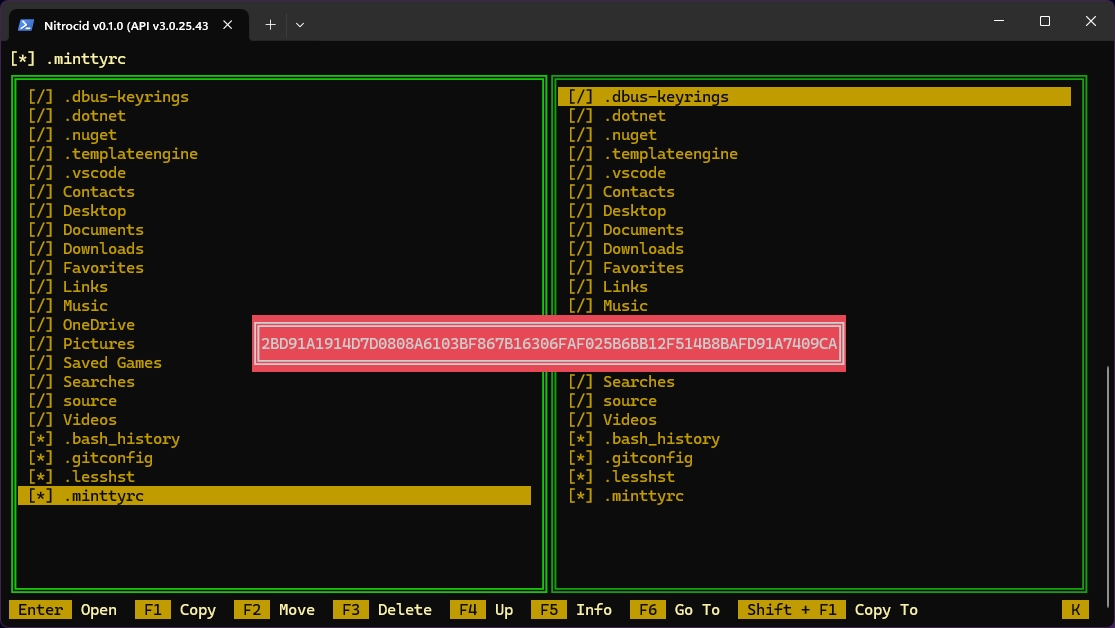This screenshot has height=628, width=1115.
Task: Click the PowerShell icon in the tab
Action: [x=27, y=24]
